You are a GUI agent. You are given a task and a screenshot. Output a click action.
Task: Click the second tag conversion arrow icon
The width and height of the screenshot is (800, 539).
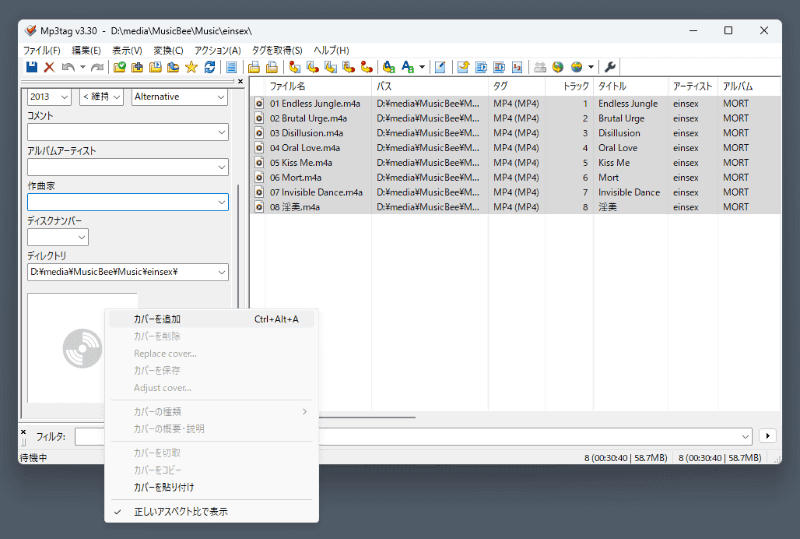pos(312,67)
